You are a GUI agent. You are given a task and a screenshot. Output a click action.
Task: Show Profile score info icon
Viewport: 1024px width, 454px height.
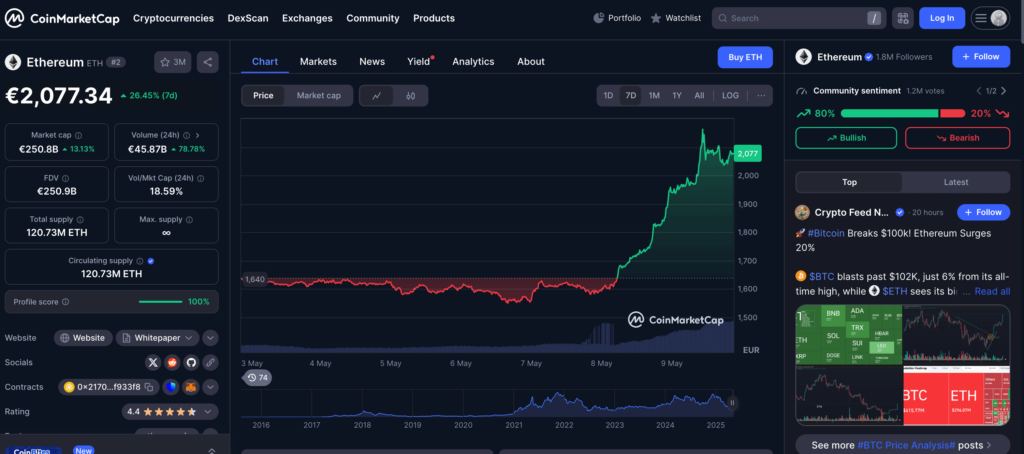65,302
